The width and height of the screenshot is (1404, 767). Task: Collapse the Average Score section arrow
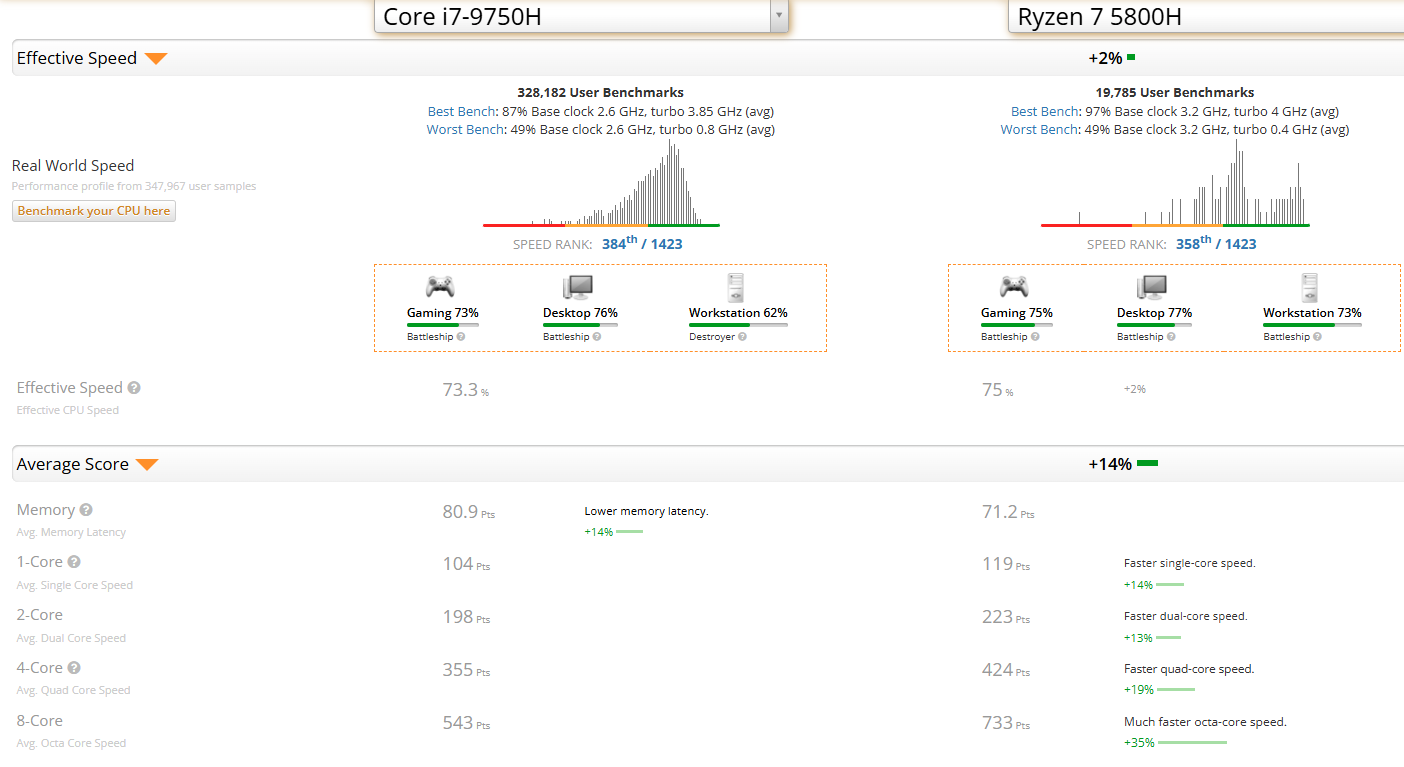pos(147,465)
